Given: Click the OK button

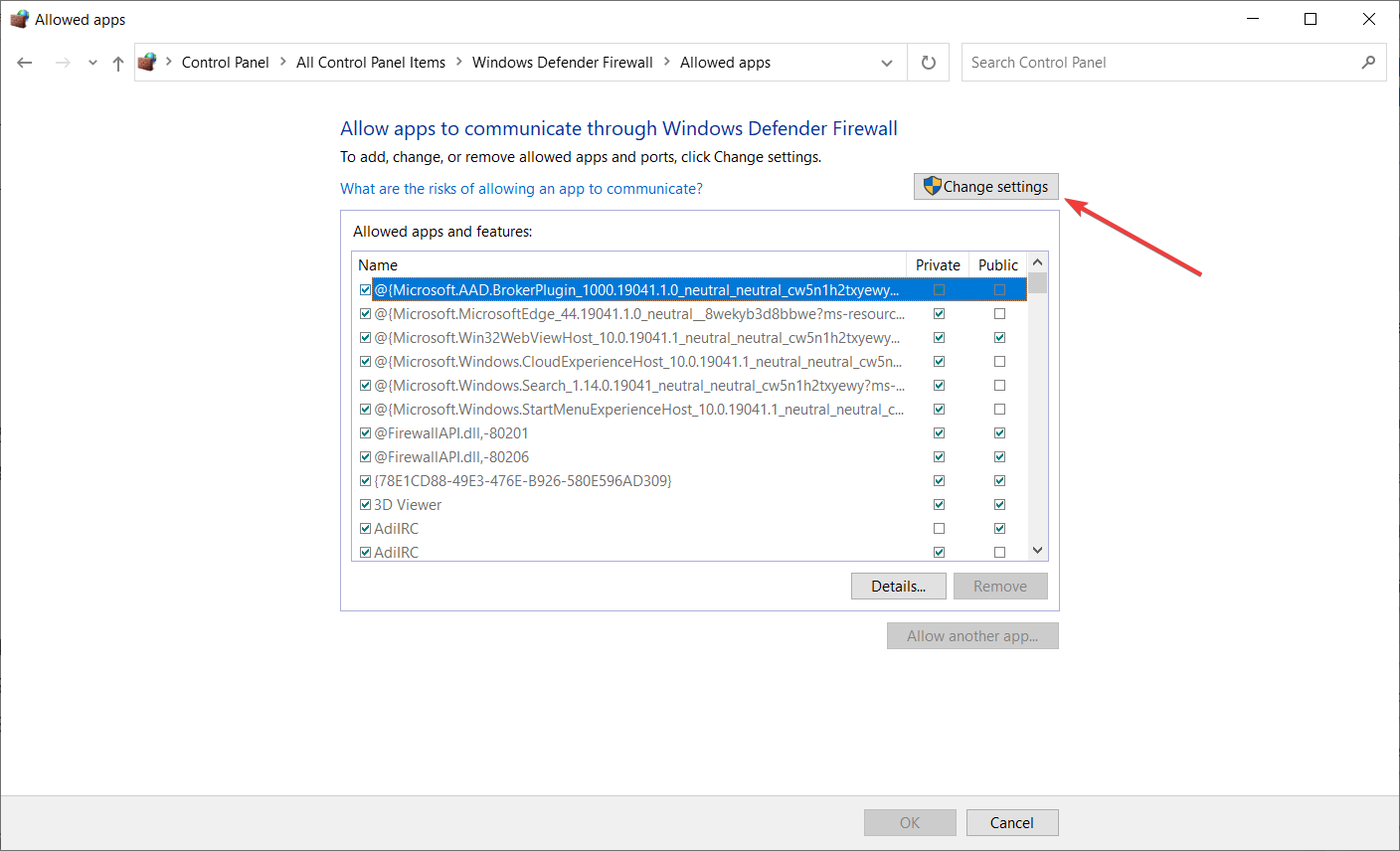Looking at the screenshot, I should [910, 823].
